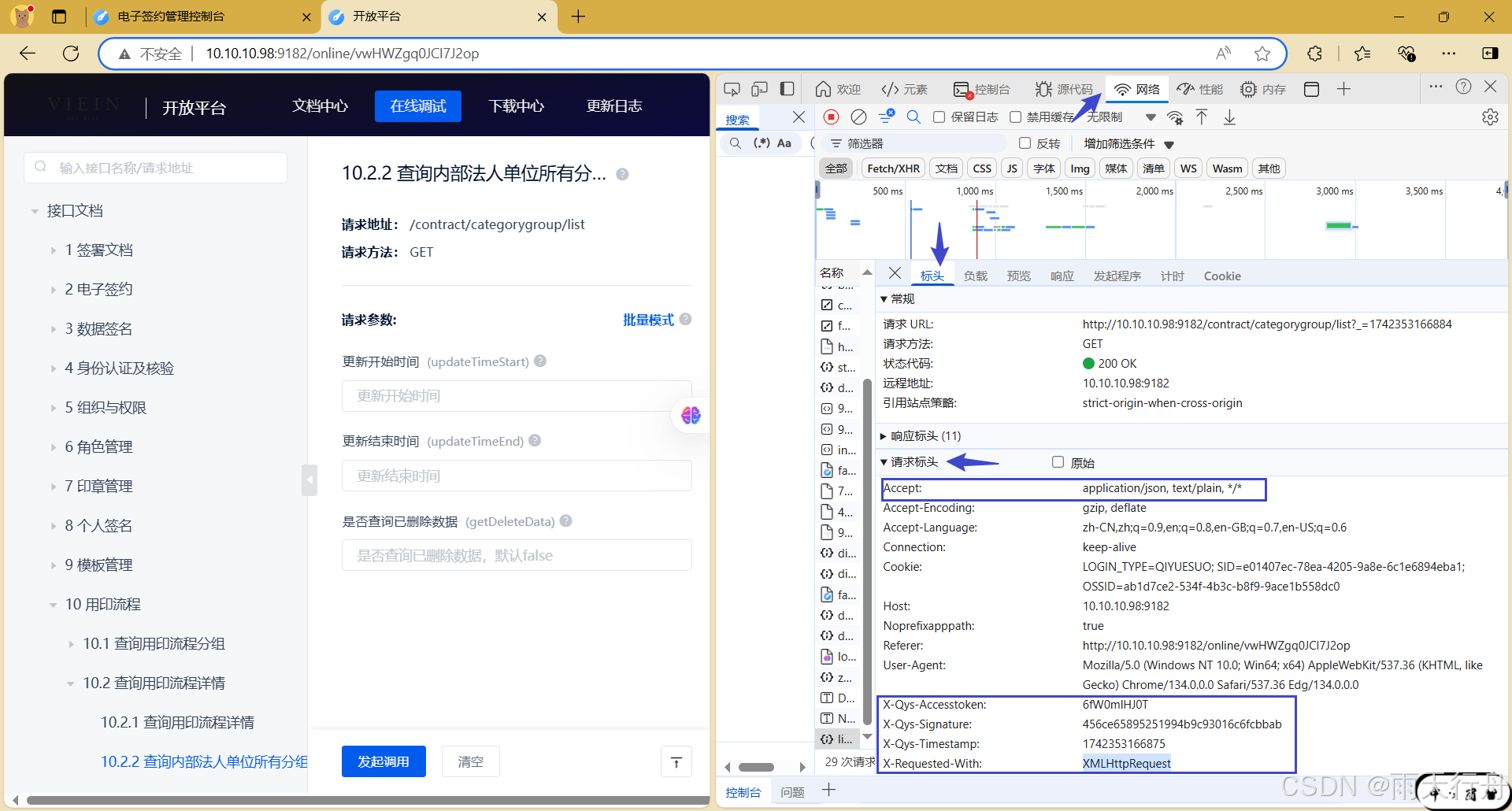The width and height of the screenshot is (1512, 811).
Task: Collapse the general section
Action: 884,299
